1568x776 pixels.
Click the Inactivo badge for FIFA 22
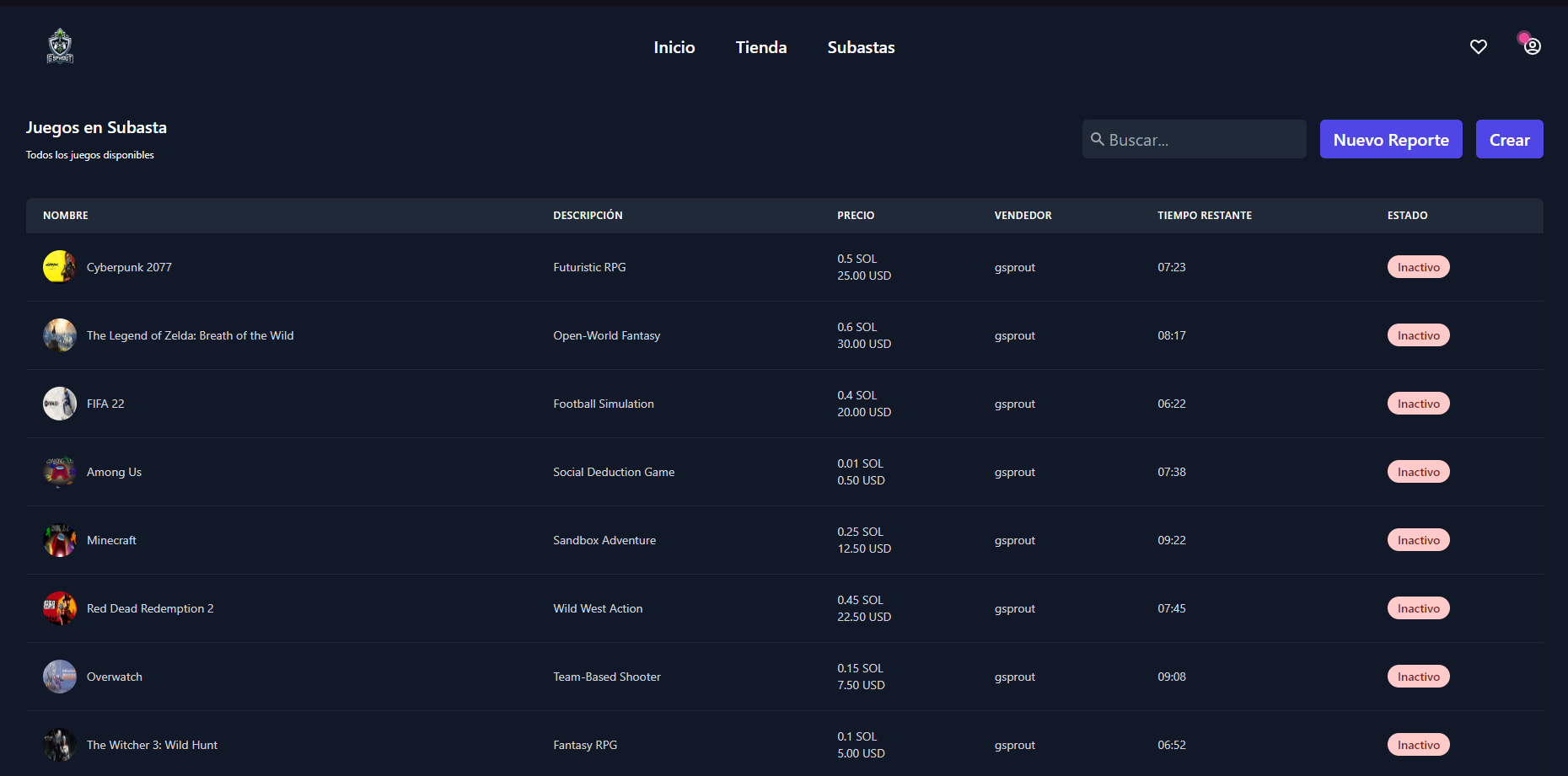[x=1419, y=404]
